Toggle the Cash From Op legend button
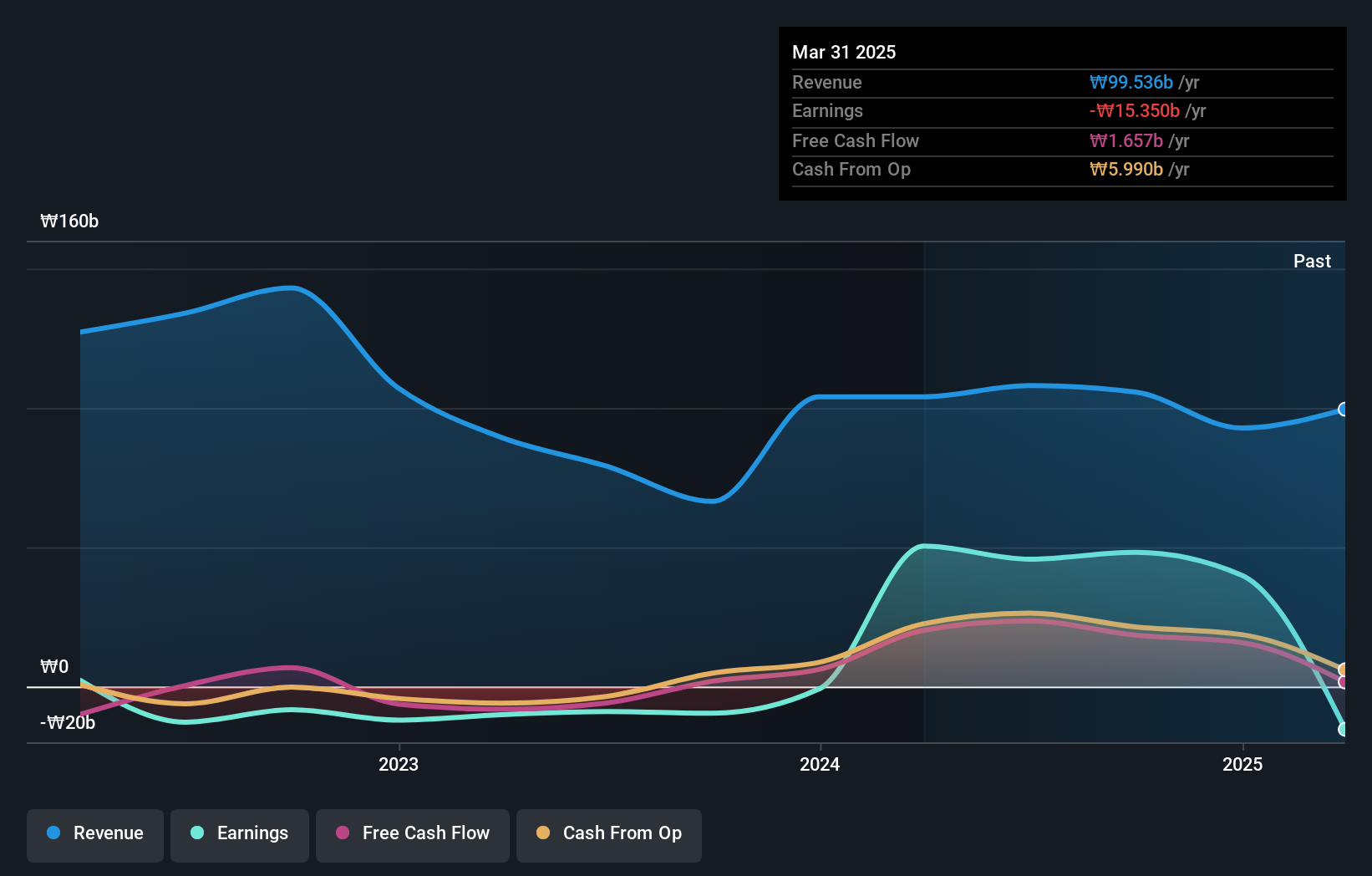 (609, 835)
